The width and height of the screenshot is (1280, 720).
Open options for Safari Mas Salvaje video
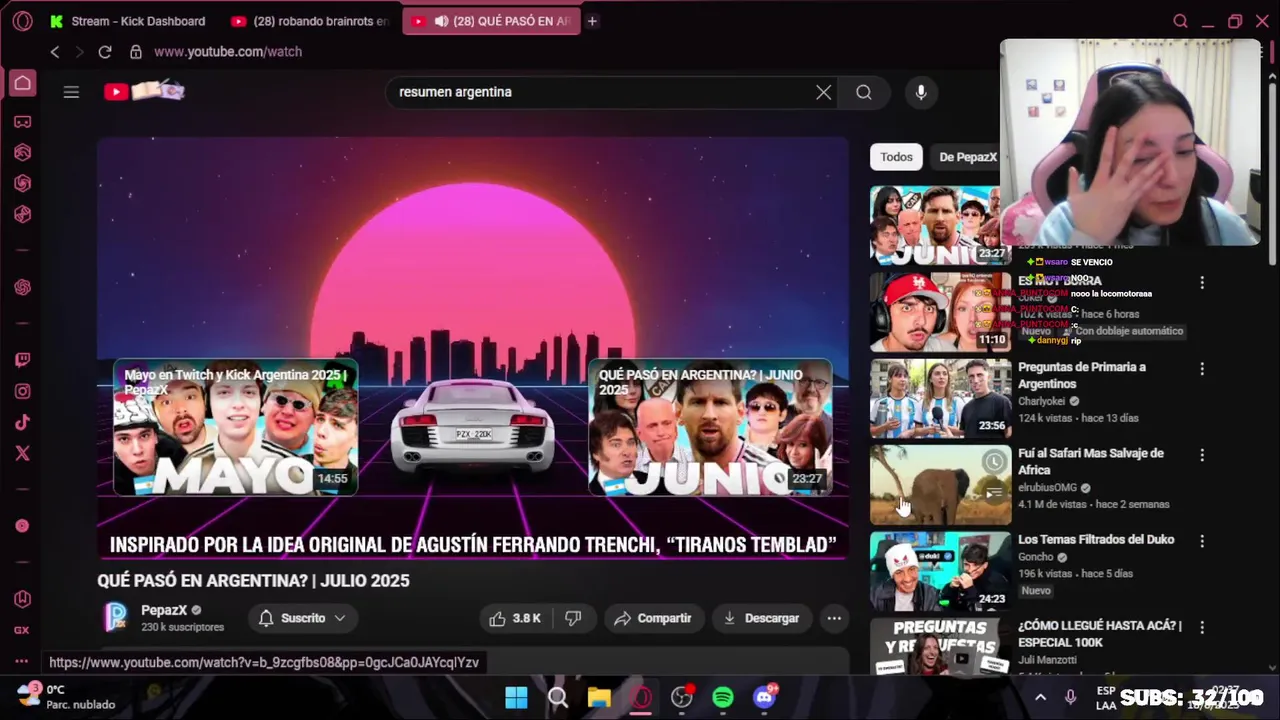tap(1202, 455)
